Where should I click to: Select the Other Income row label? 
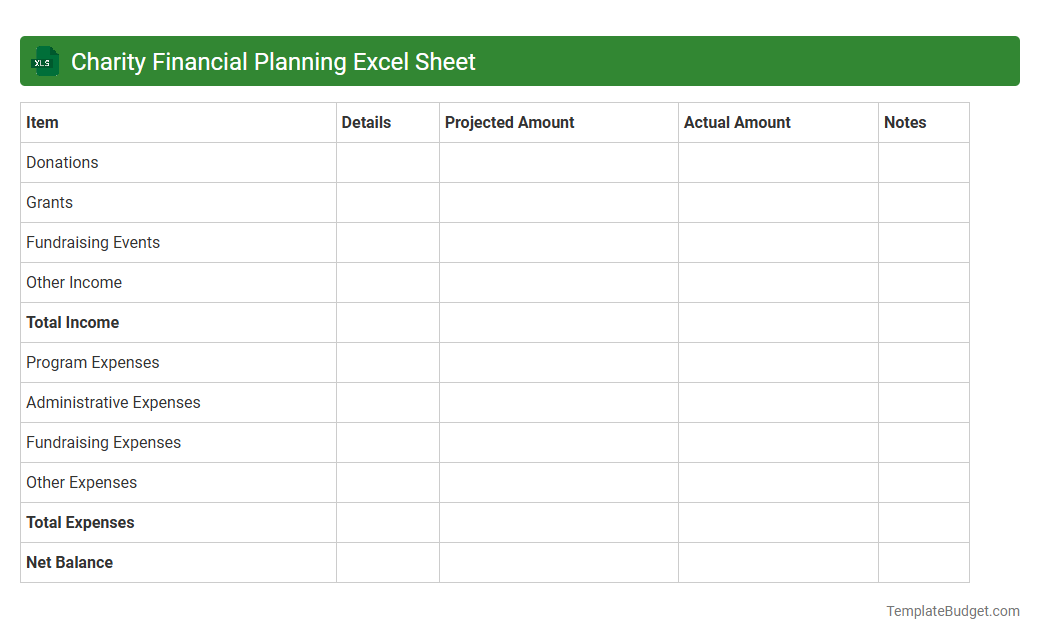pyautogui.click(x=74, y=282)
